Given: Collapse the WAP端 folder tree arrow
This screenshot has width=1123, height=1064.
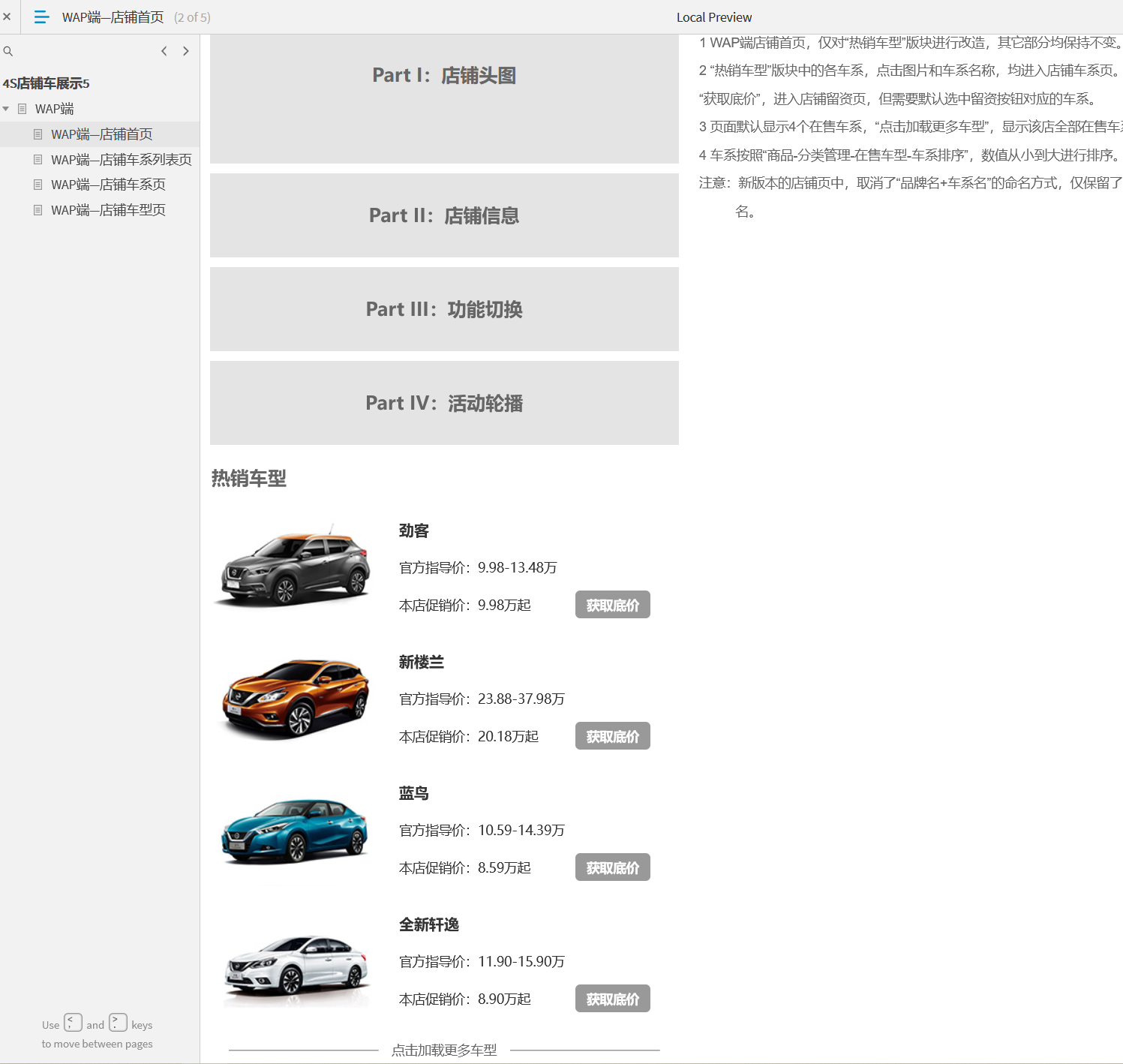Looking at the screenshot, I should (x=6, y=109).
